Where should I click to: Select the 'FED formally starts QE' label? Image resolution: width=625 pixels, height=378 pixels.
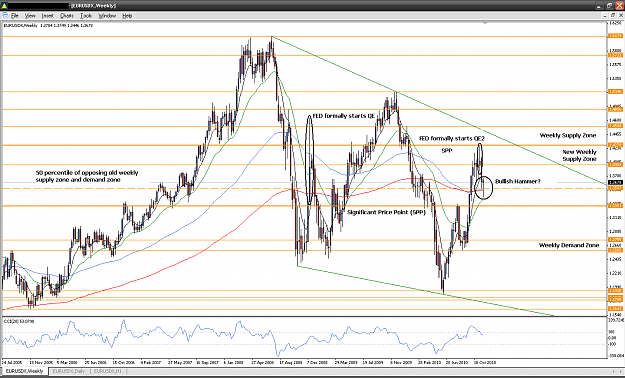pos(344,116)
